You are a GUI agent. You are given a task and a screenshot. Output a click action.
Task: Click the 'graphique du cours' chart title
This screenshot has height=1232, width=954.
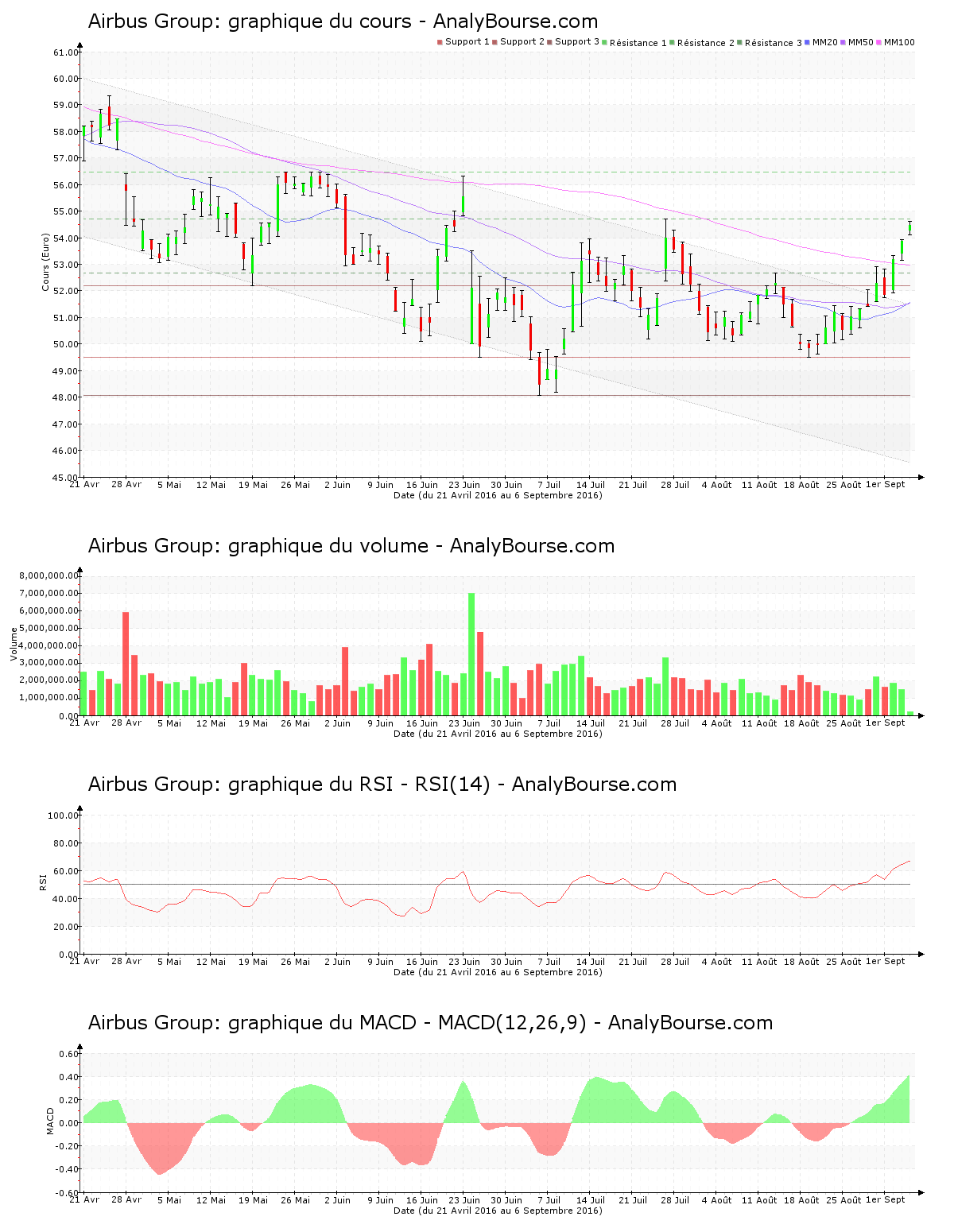[x=343, y=21]
